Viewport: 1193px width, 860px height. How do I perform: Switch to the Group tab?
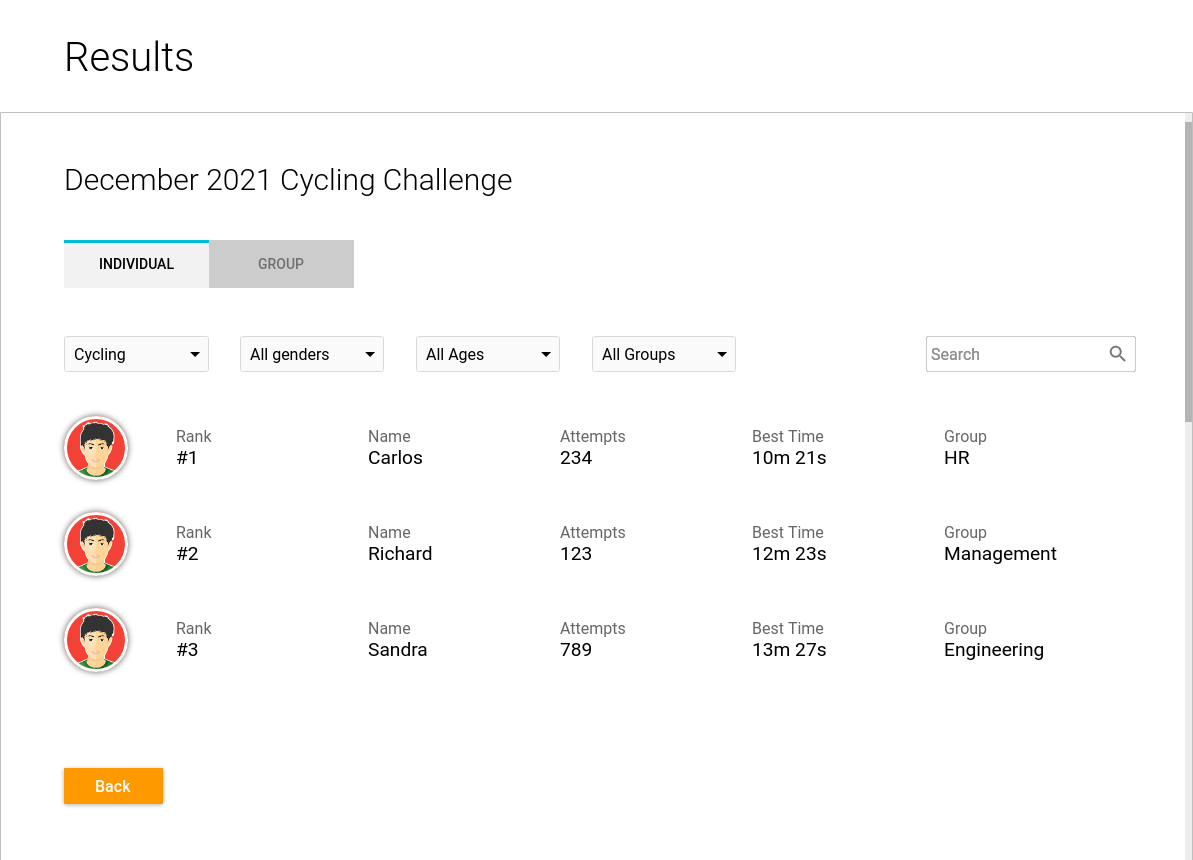(281, 264)
